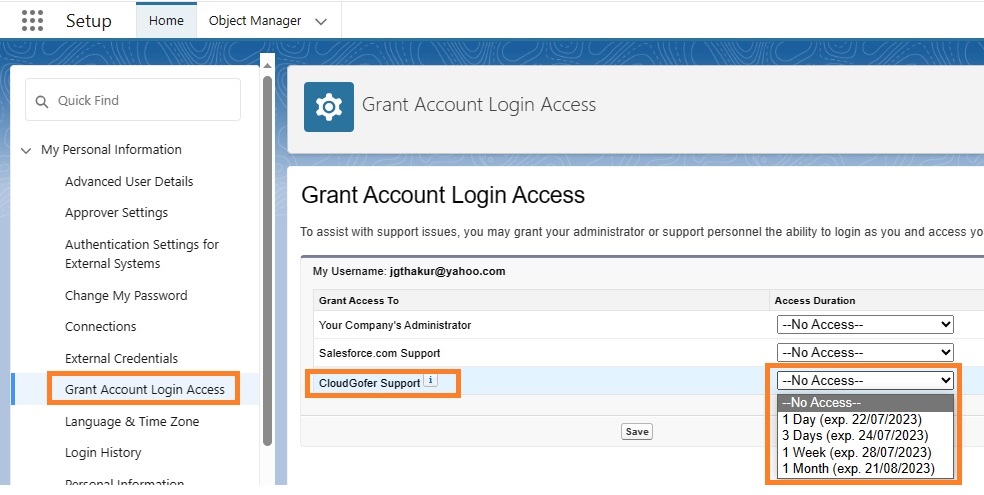Switch to the Home tab
Viewport: 984px width, 495px height.
coord(166,21)
